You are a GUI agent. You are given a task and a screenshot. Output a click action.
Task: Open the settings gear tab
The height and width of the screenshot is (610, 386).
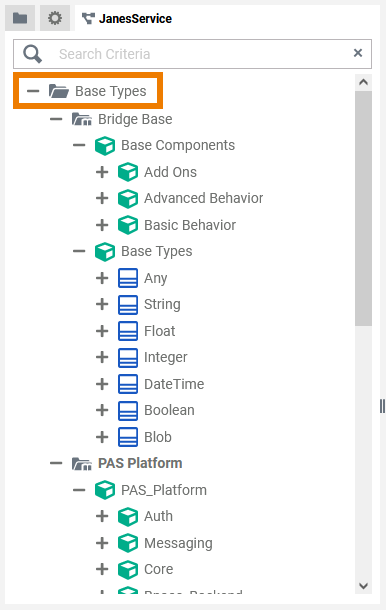pyautogui.click(x=55, y=18)
